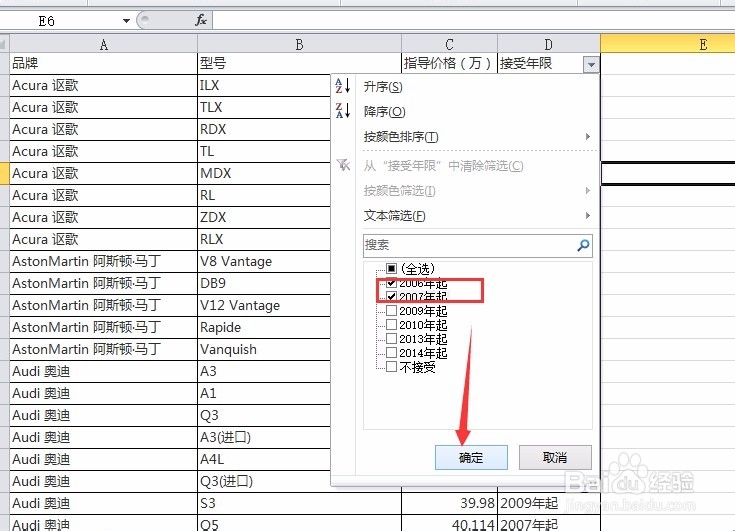Expand the 文本筛选 submenu arrow
This screenshot has height=531, width=735.
coord(588,216)
